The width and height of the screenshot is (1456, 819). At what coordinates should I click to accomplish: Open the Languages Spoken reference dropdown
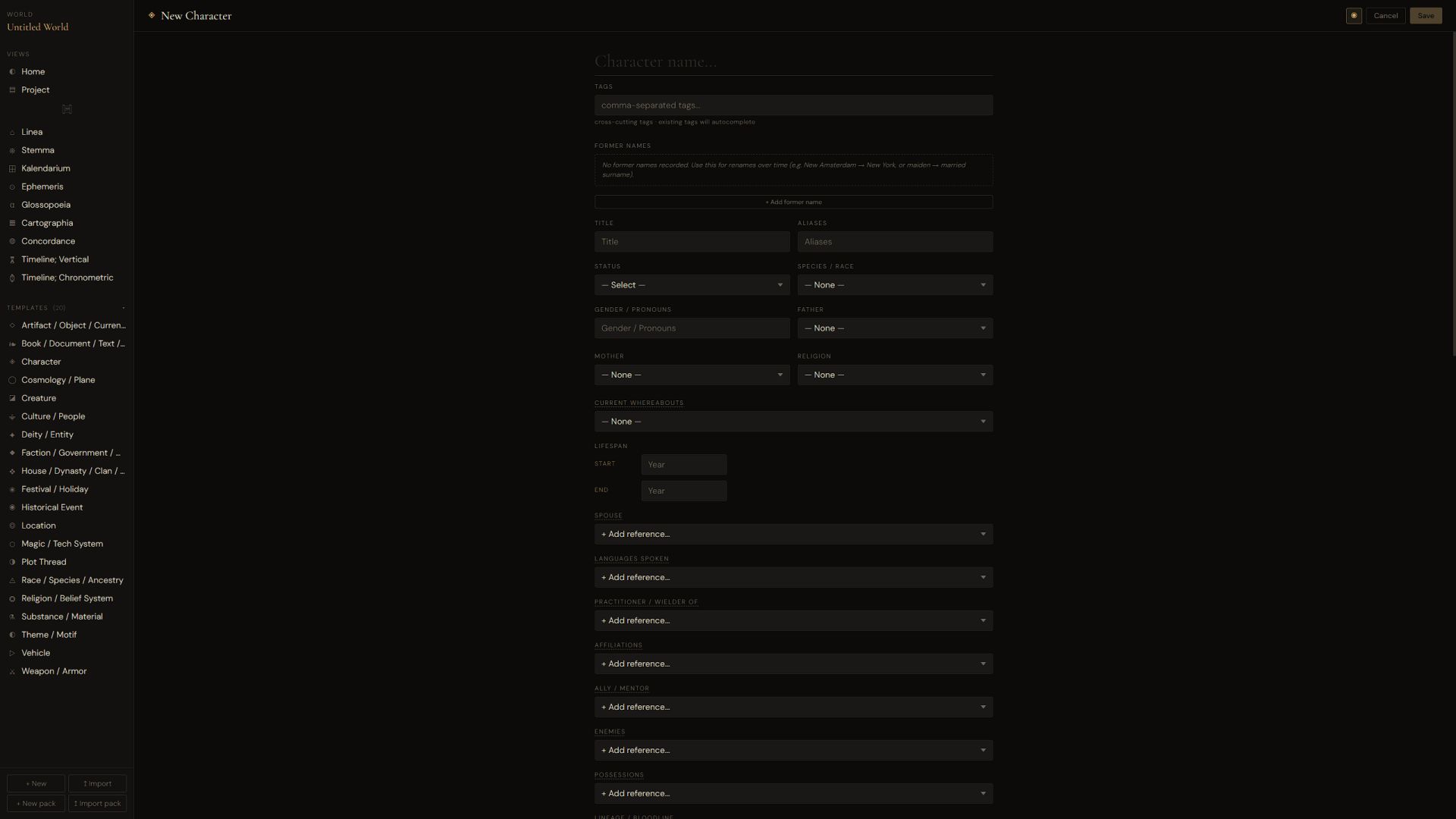pos(793,577)
